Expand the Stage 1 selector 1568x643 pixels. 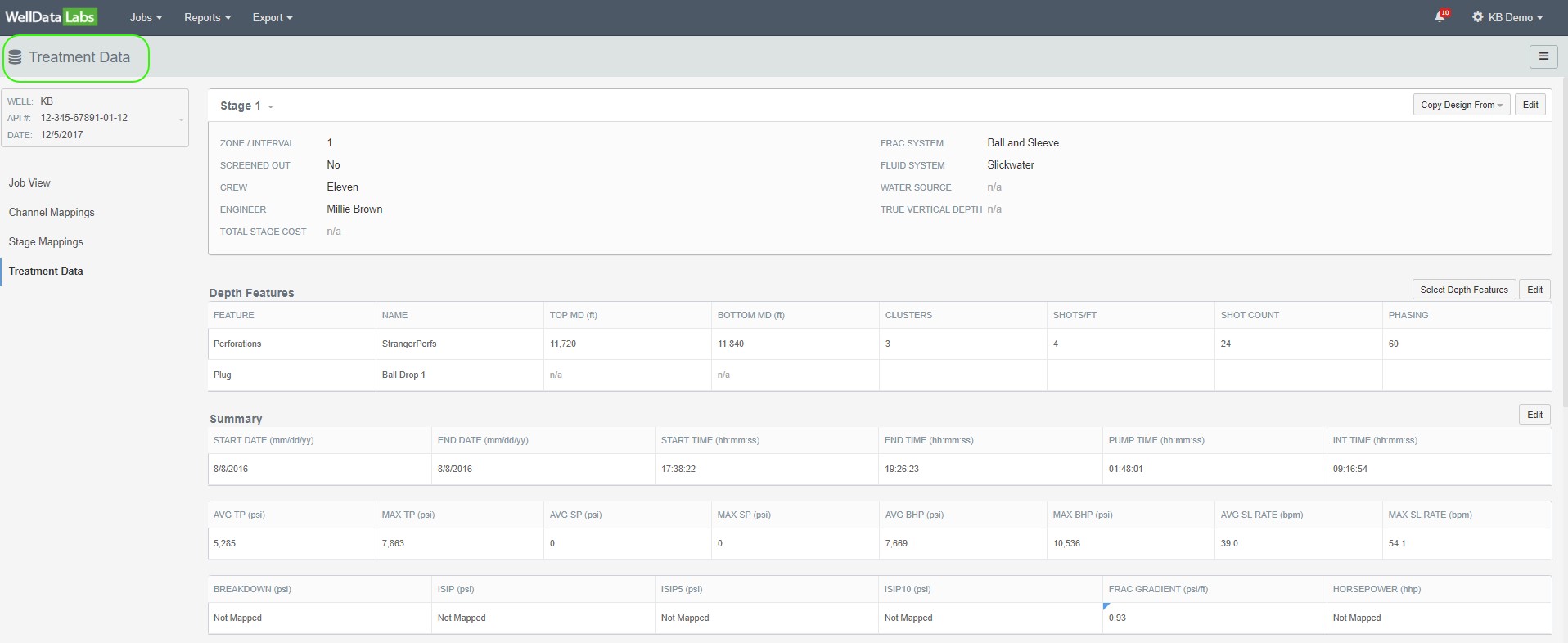coord(246,106)
